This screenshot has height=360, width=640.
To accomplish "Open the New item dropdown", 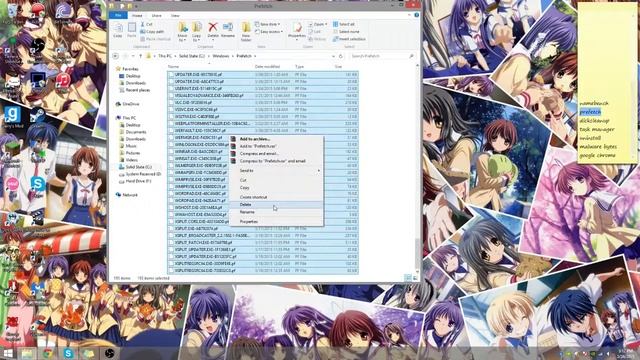I will pos(268,24).
